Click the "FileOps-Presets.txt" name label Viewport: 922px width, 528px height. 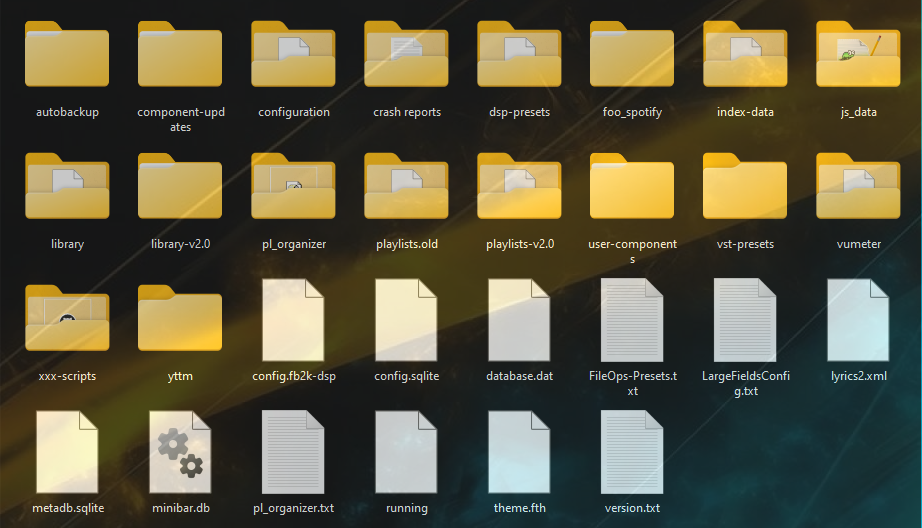pos(633,383)
